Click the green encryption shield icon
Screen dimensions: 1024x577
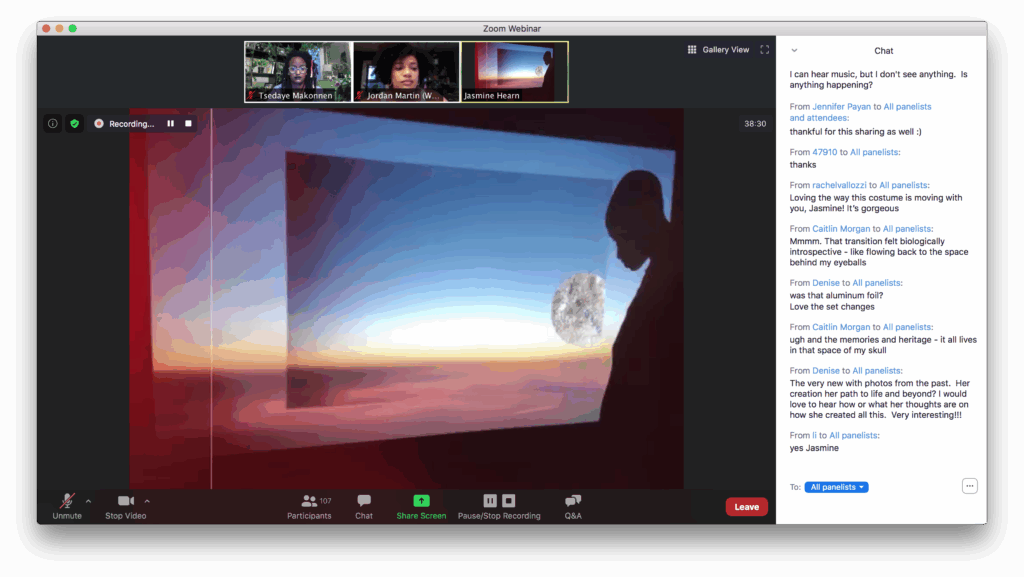(x=74, y=124)
